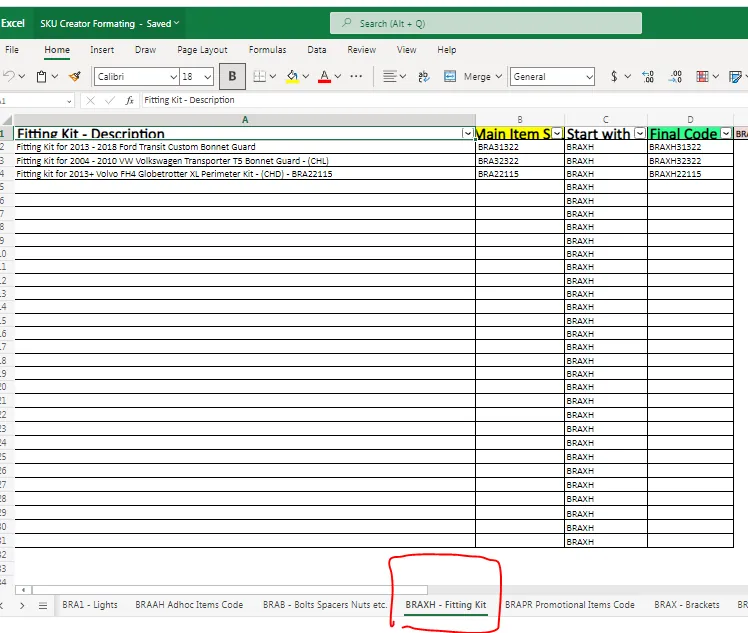The height and width of the screenshot is (633, 748).
Task: Open the Page Layout tab
Action: pos(202,50)
